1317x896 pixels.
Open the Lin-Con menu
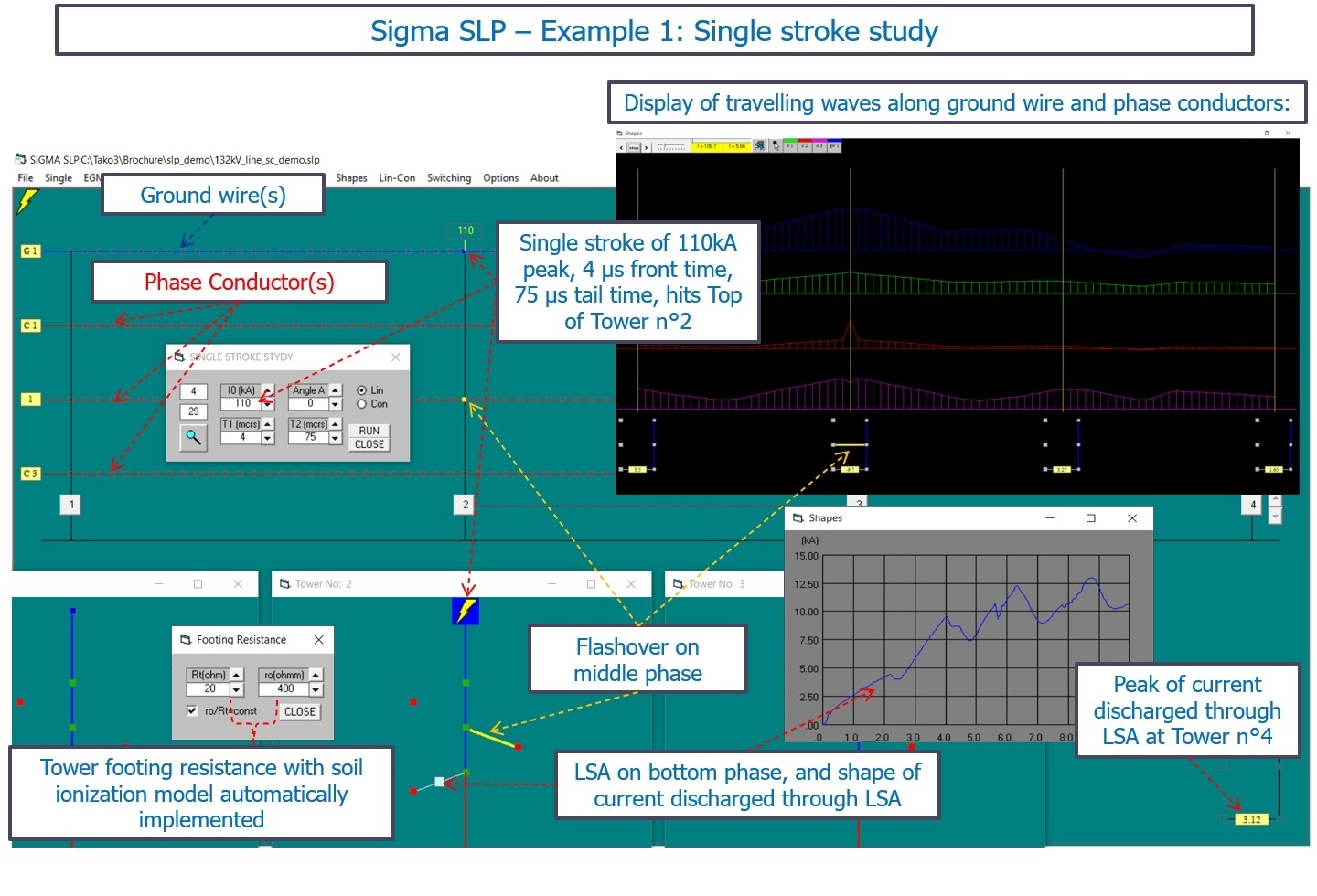397,177
